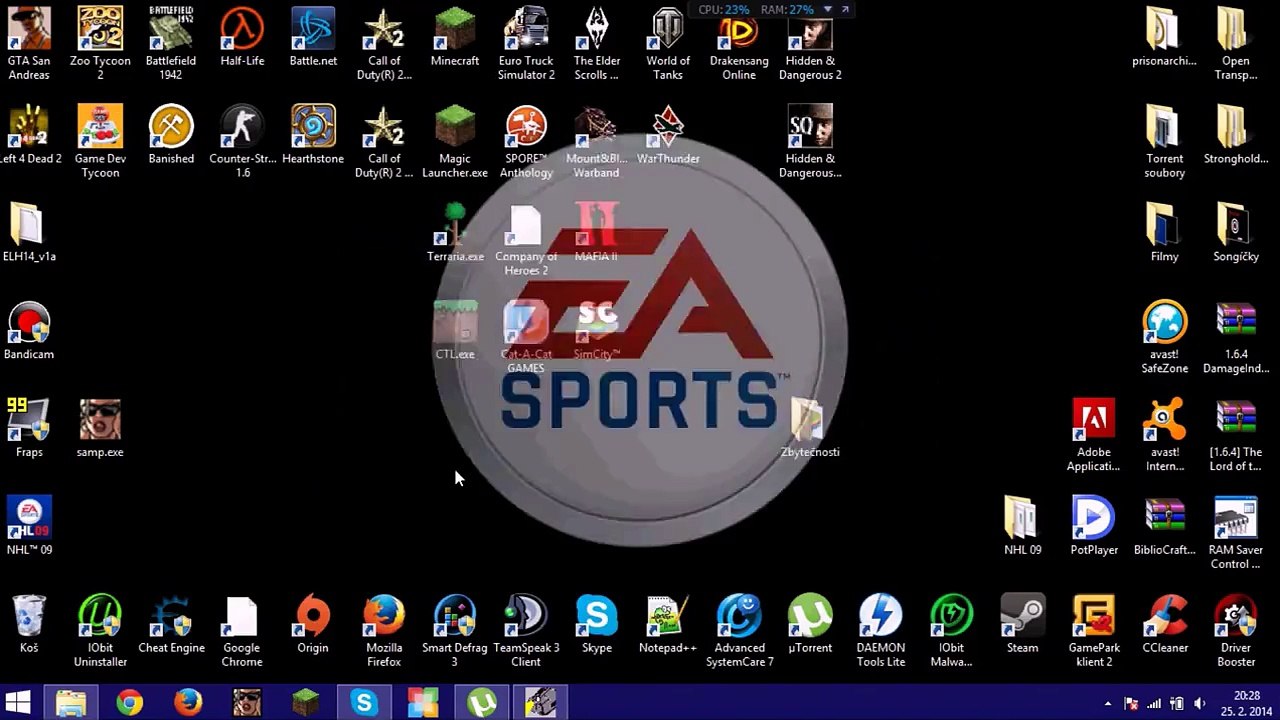Select the Minecraft desktop shortcut
The width and height of the screenshot is (1280, 720).
point(455,37)
